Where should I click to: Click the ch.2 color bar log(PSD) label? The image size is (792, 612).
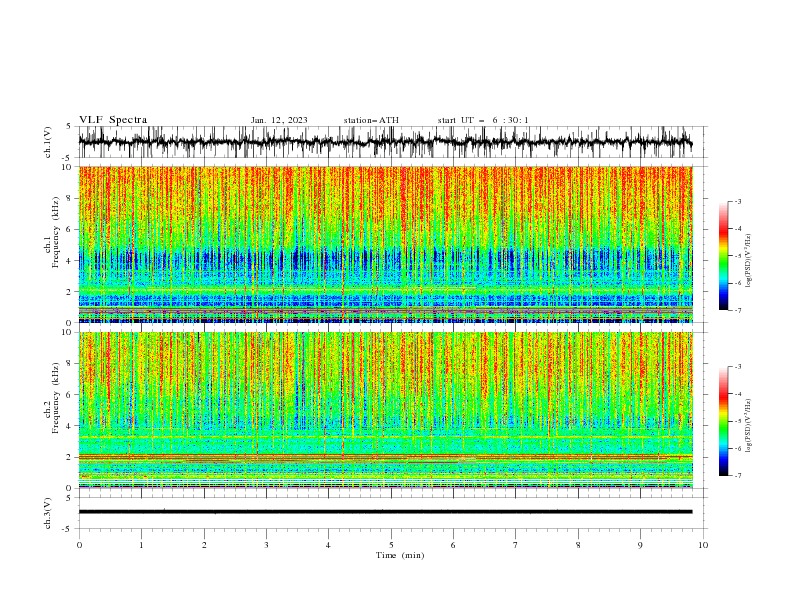point(749,426)
